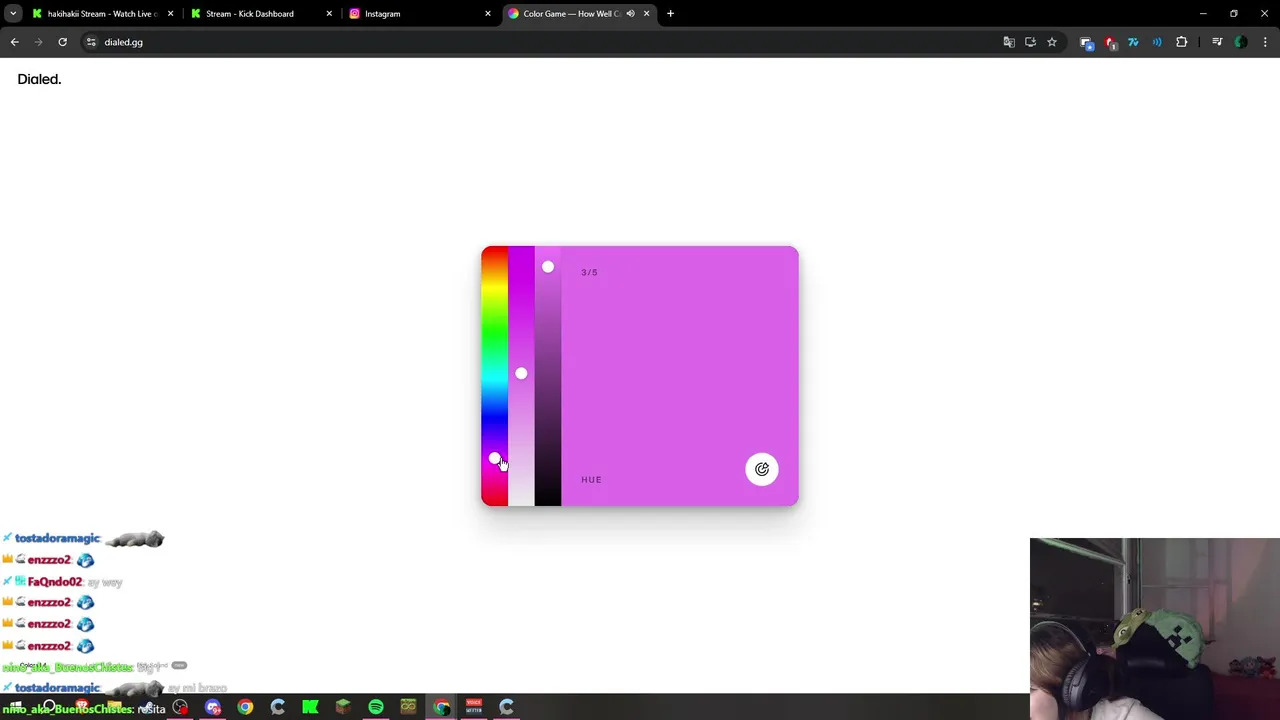1280x720 pixels.
Task: Close the Instagram tab
Action: pyautogui.click(x=488, y=14)
